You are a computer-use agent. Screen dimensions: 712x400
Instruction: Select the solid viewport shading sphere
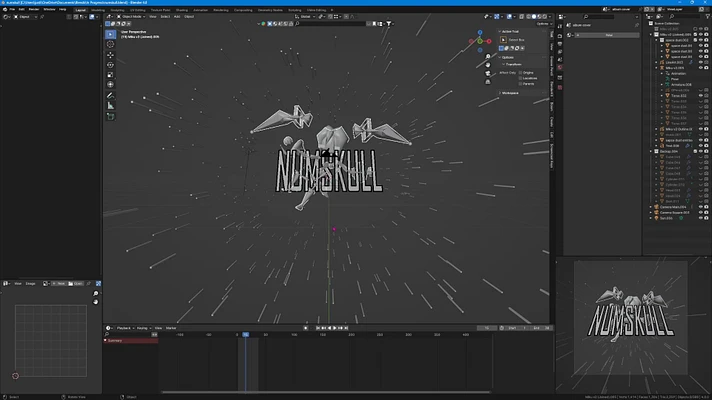click(534, 17)
